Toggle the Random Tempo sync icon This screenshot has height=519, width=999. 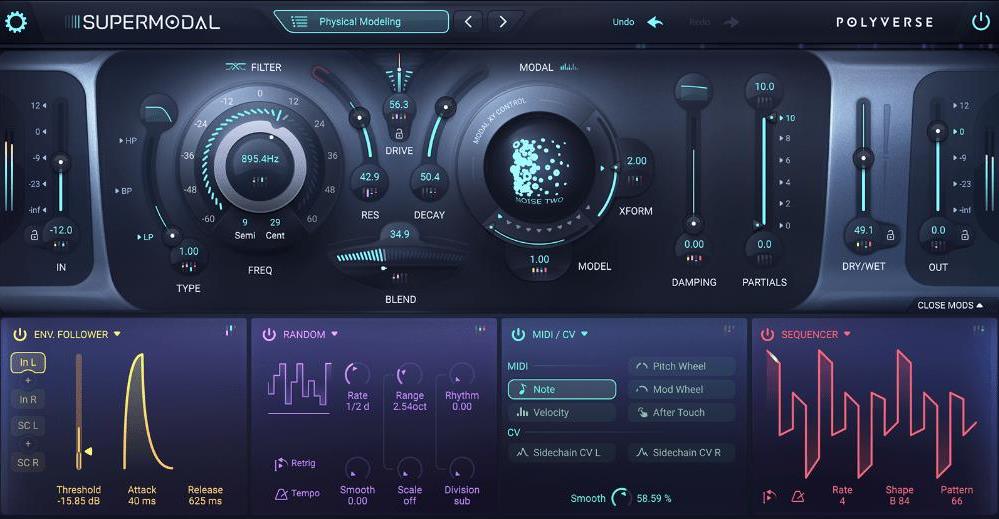[281, 494]
